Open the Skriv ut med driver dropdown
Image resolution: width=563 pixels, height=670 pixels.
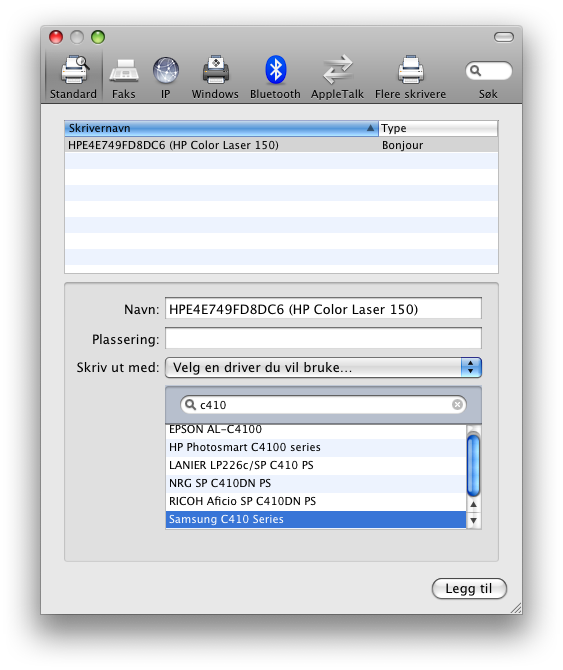pyautogui.click(x=323, y=367)
